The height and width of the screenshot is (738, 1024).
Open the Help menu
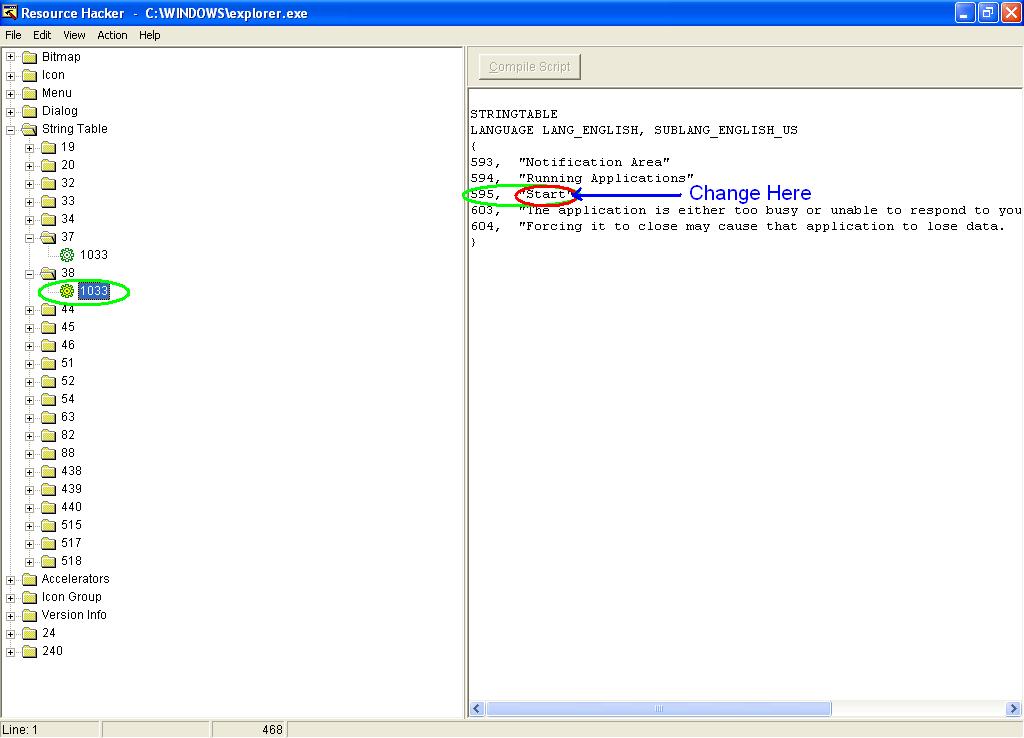click(150, 35)
